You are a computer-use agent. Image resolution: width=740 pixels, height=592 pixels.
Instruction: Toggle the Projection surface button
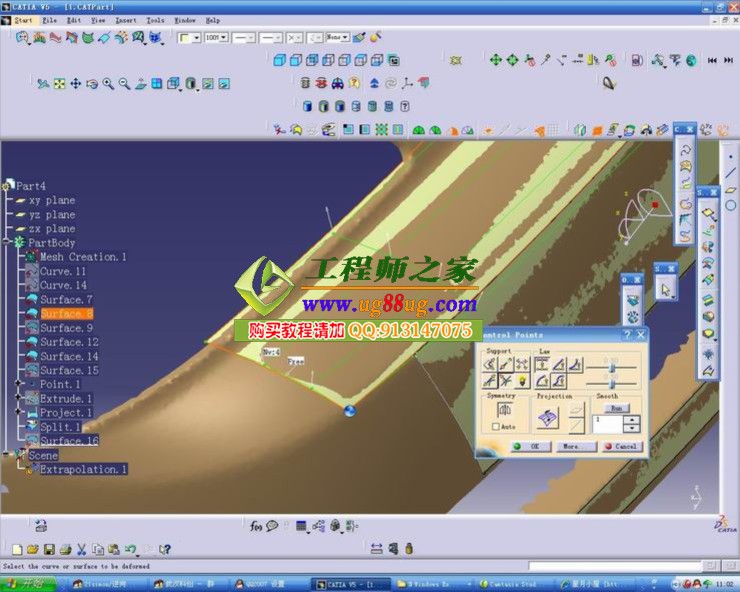pyautogui.click(x=547, y=419)
